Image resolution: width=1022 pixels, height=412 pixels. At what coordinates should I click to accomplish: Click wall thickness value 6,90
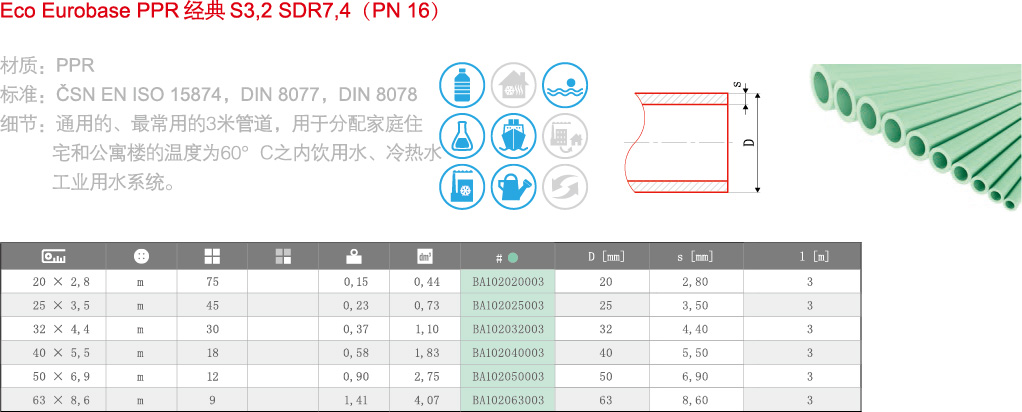tap(695, 377)
